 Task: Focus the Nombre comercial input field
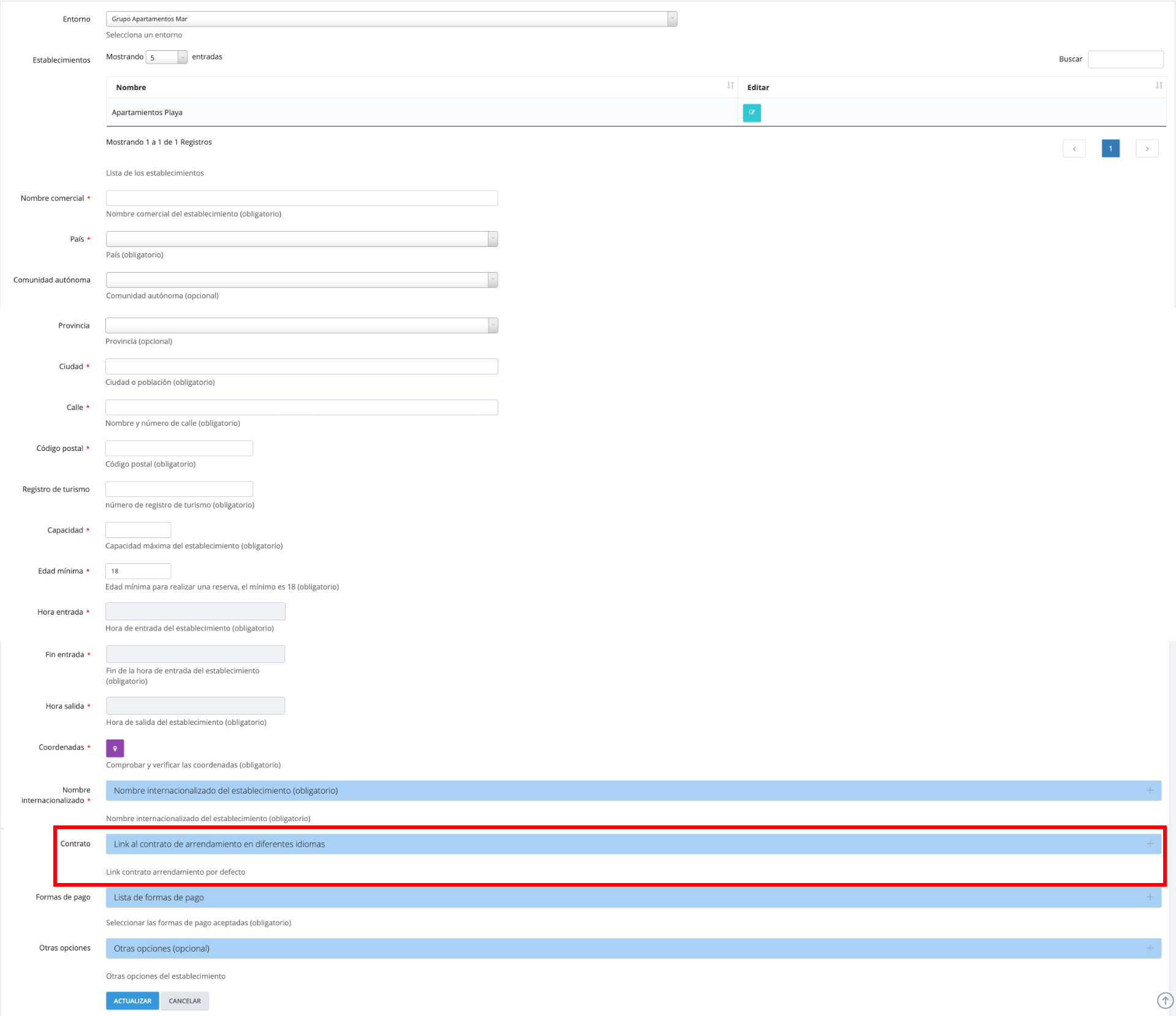click(301, 198)
